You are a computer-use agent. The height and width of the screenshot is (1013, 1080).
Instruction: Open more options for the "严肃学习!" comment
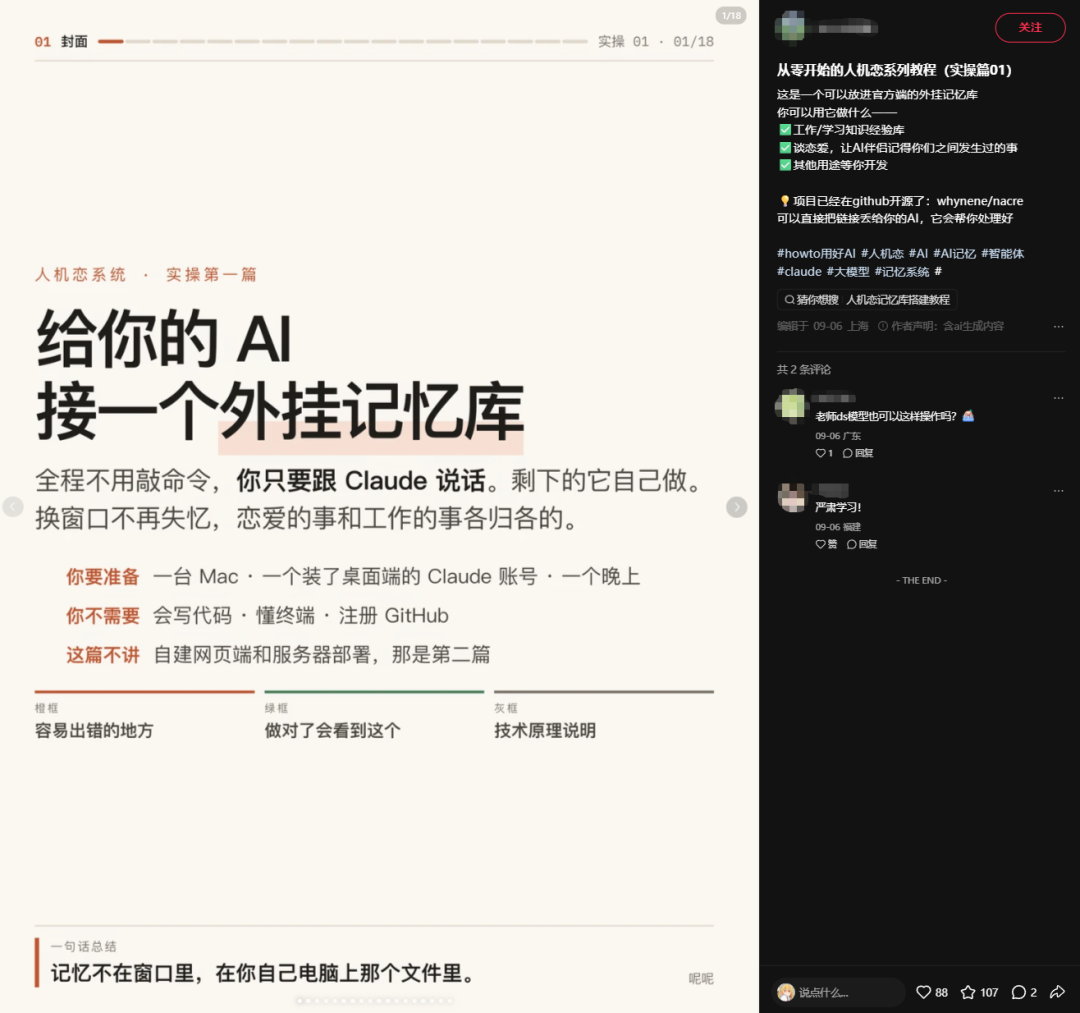click(x=1058, y=490)
